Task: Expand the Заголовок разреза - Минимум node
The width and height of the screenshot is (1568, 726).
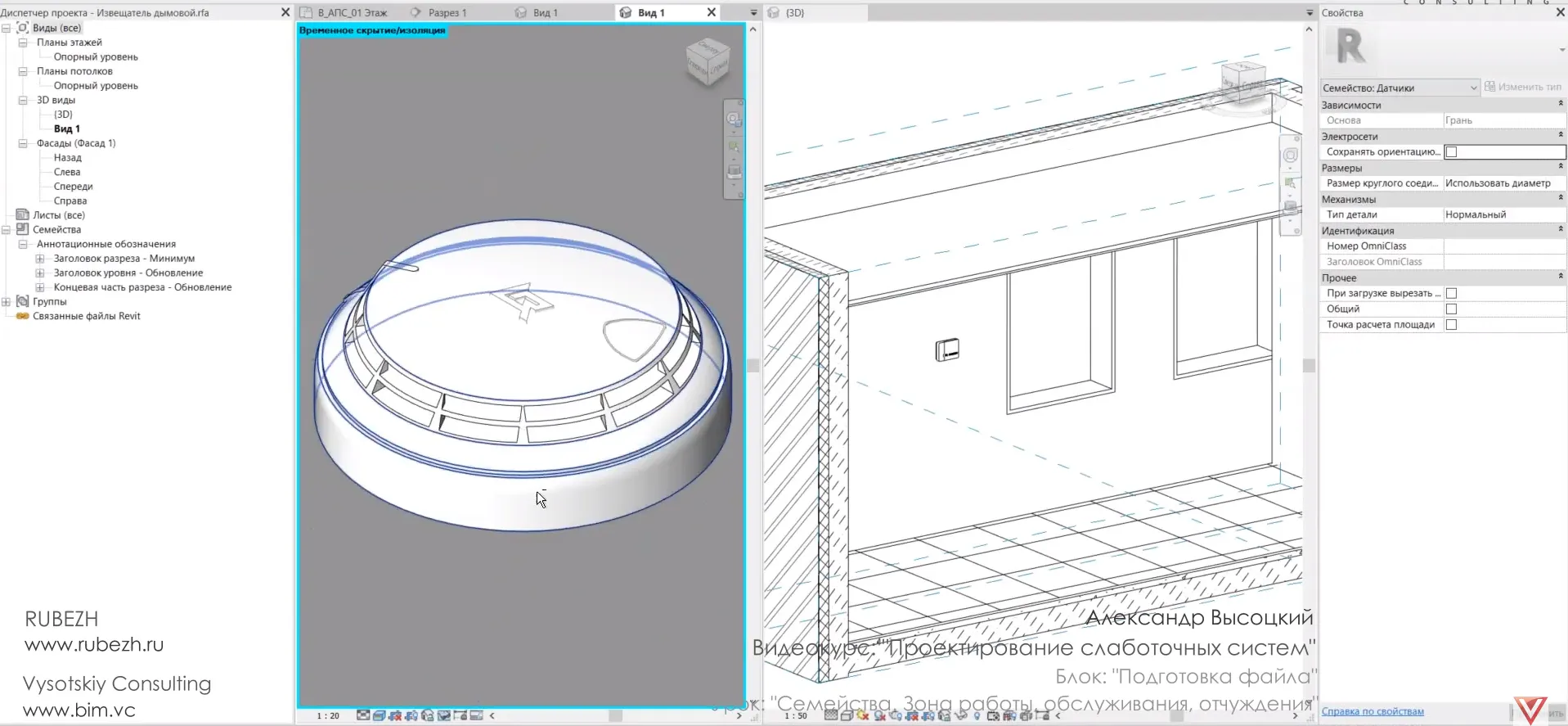Action: (40, 259)
